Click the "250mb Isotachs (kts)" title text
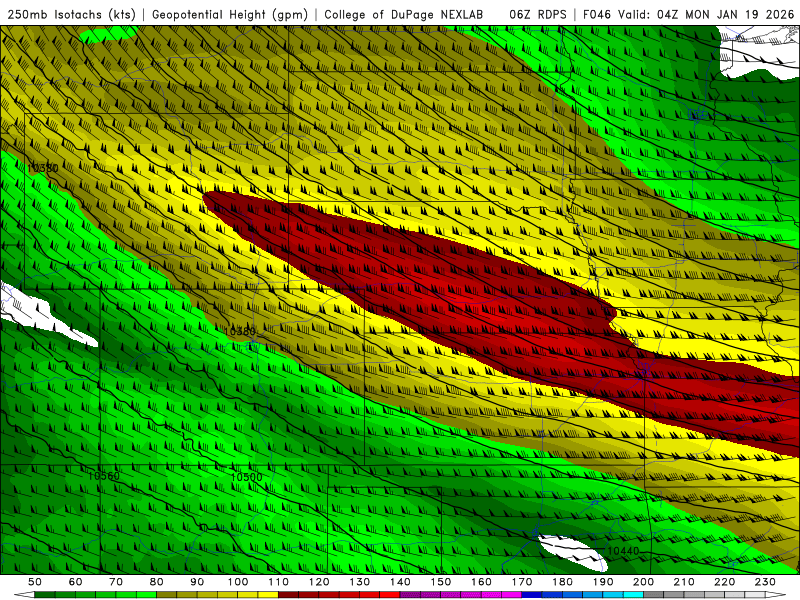 coord(71,14)
